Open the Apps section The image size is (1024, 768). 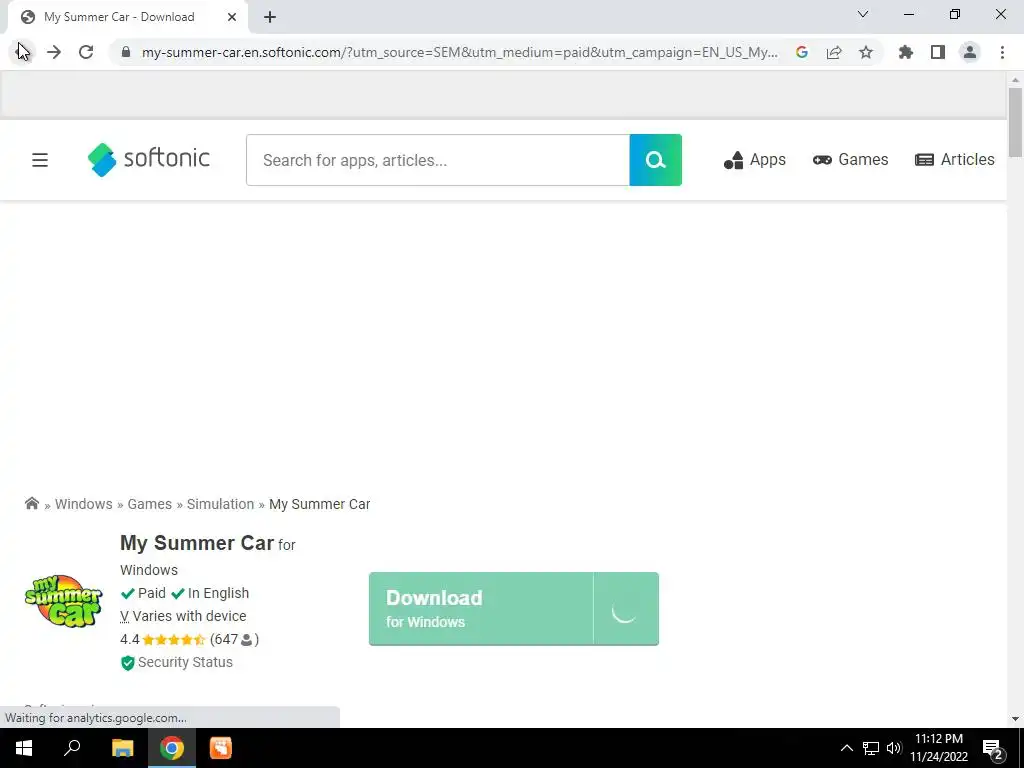[x=754, y=160]
